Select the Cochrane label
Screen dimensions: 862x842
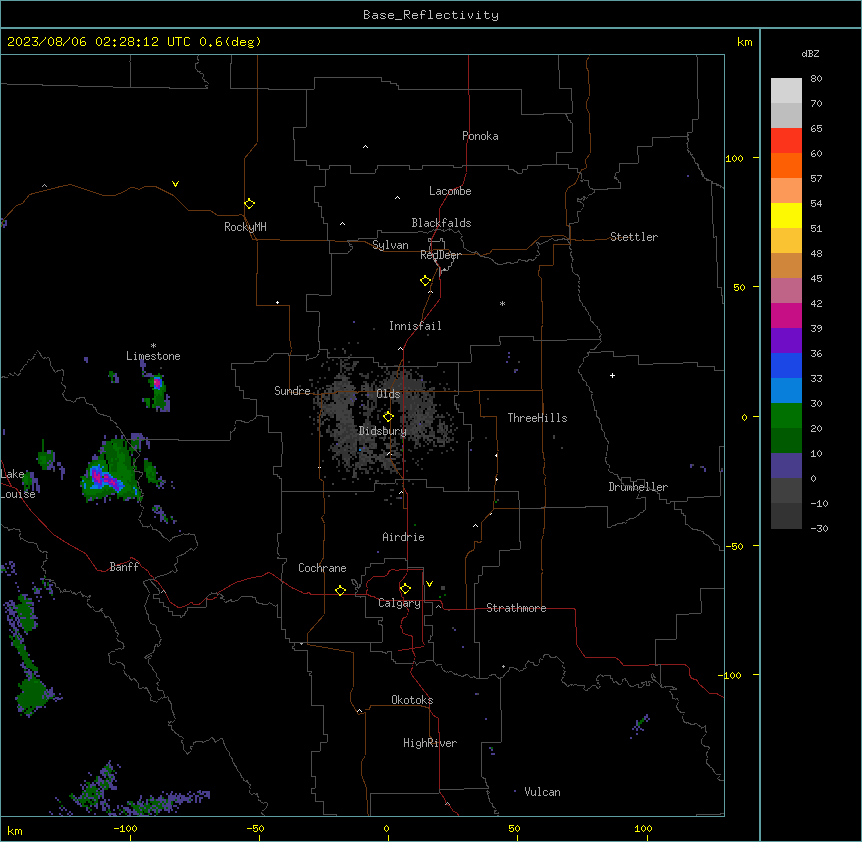point(322,568)
